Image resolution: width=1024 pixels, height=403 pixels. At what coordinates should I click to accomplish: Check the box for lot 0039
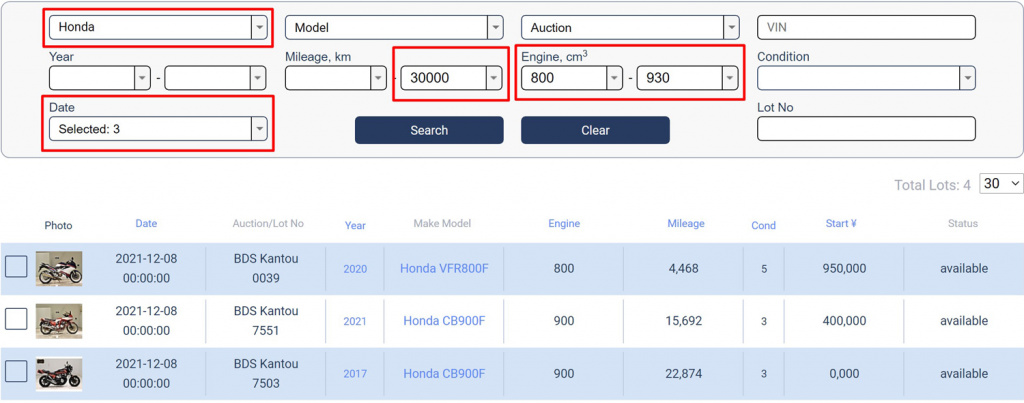coord(16,266)
